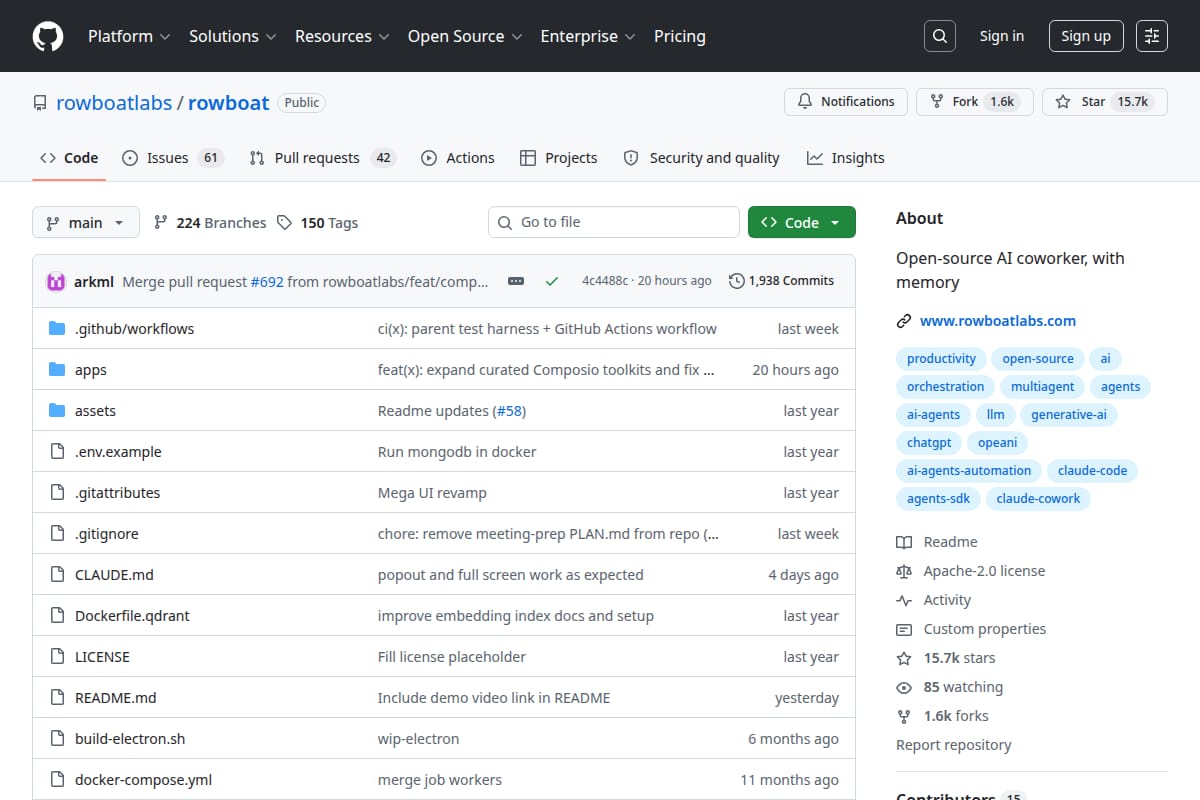The height and width of the screenshot is (800, 1200).
Task: View the 150 Tags link
Action: [x=317, y=223]
